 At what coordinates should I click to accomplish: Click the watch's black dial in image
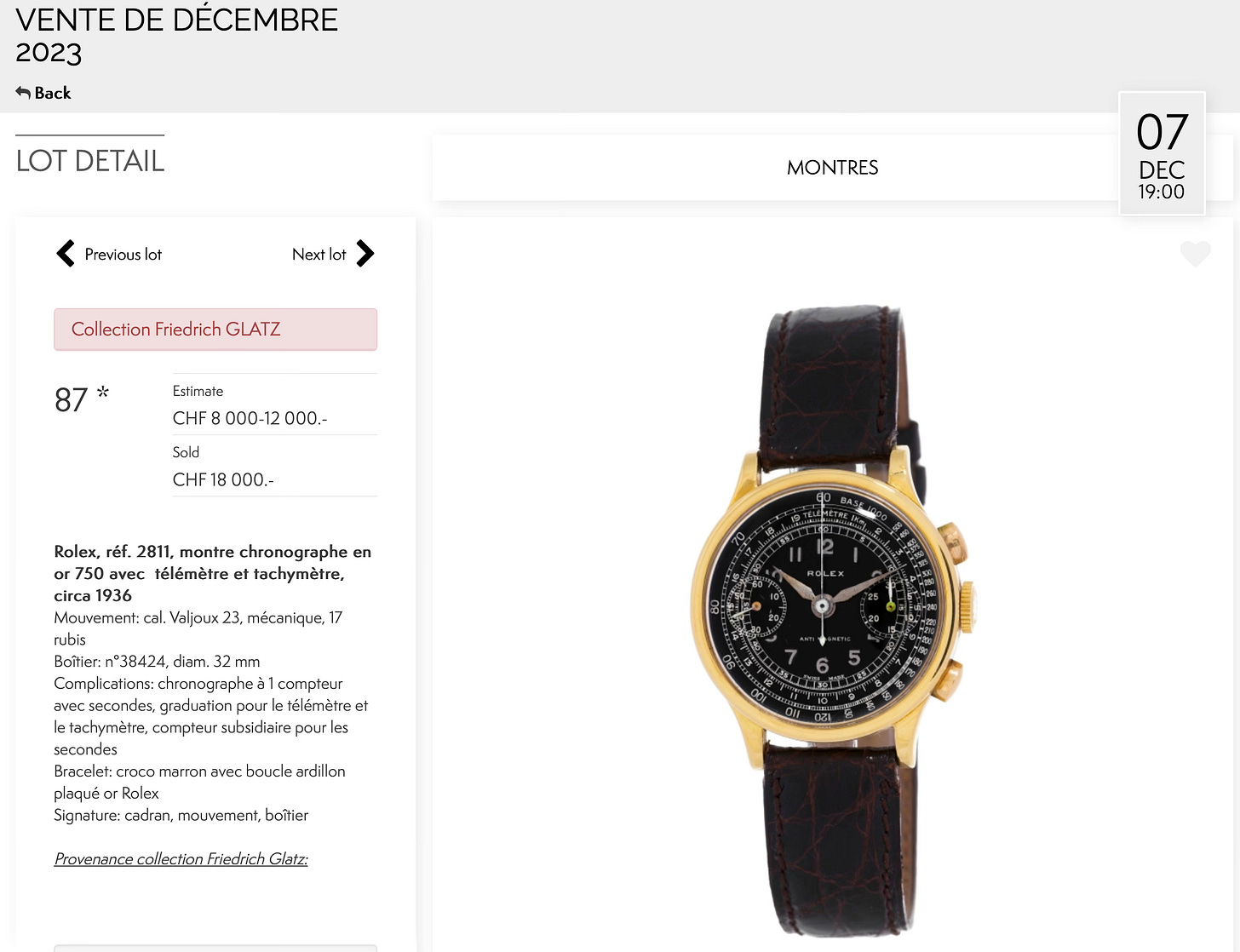pos(822,606)
